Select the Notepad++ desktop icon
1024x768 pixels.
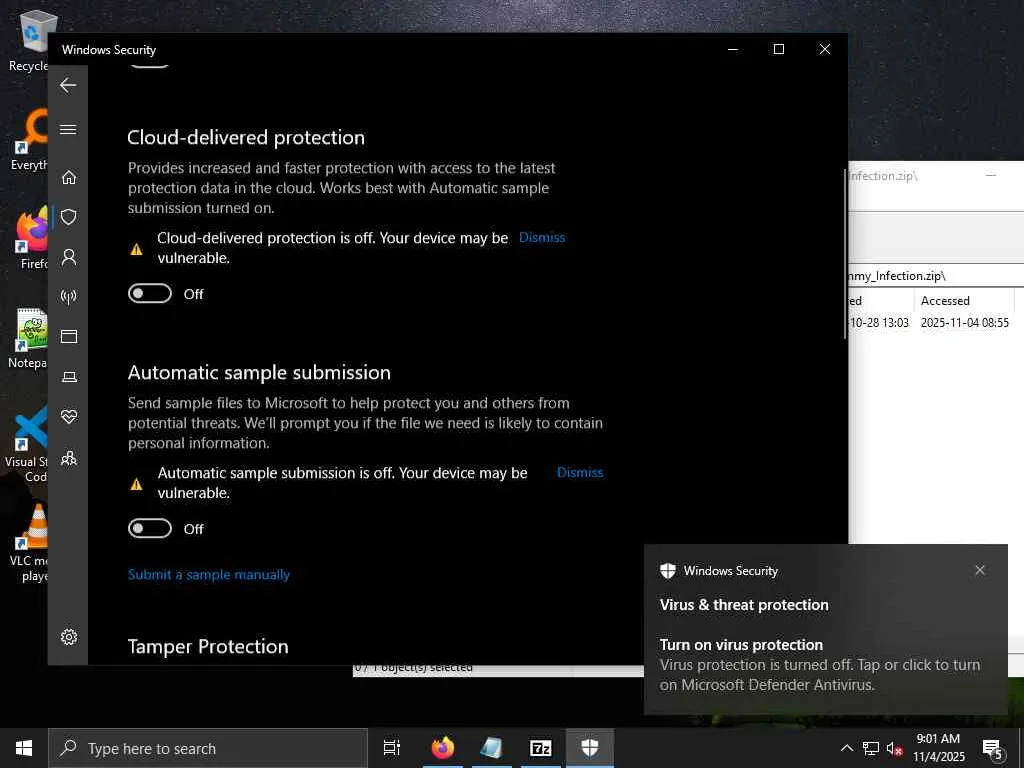[x=27, y=338]
